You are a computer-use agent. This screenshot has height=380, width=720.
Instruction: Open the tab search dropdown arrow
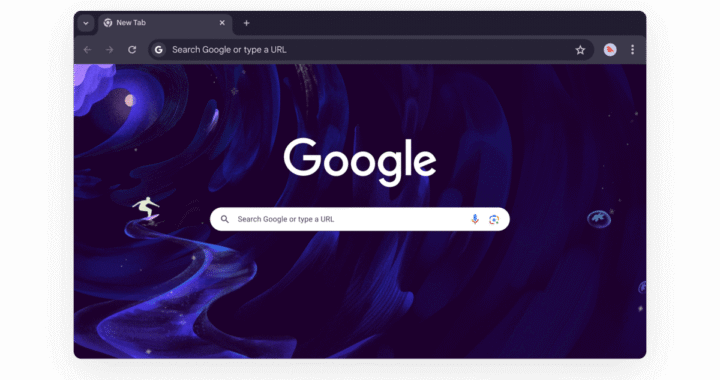coord(86,23)
